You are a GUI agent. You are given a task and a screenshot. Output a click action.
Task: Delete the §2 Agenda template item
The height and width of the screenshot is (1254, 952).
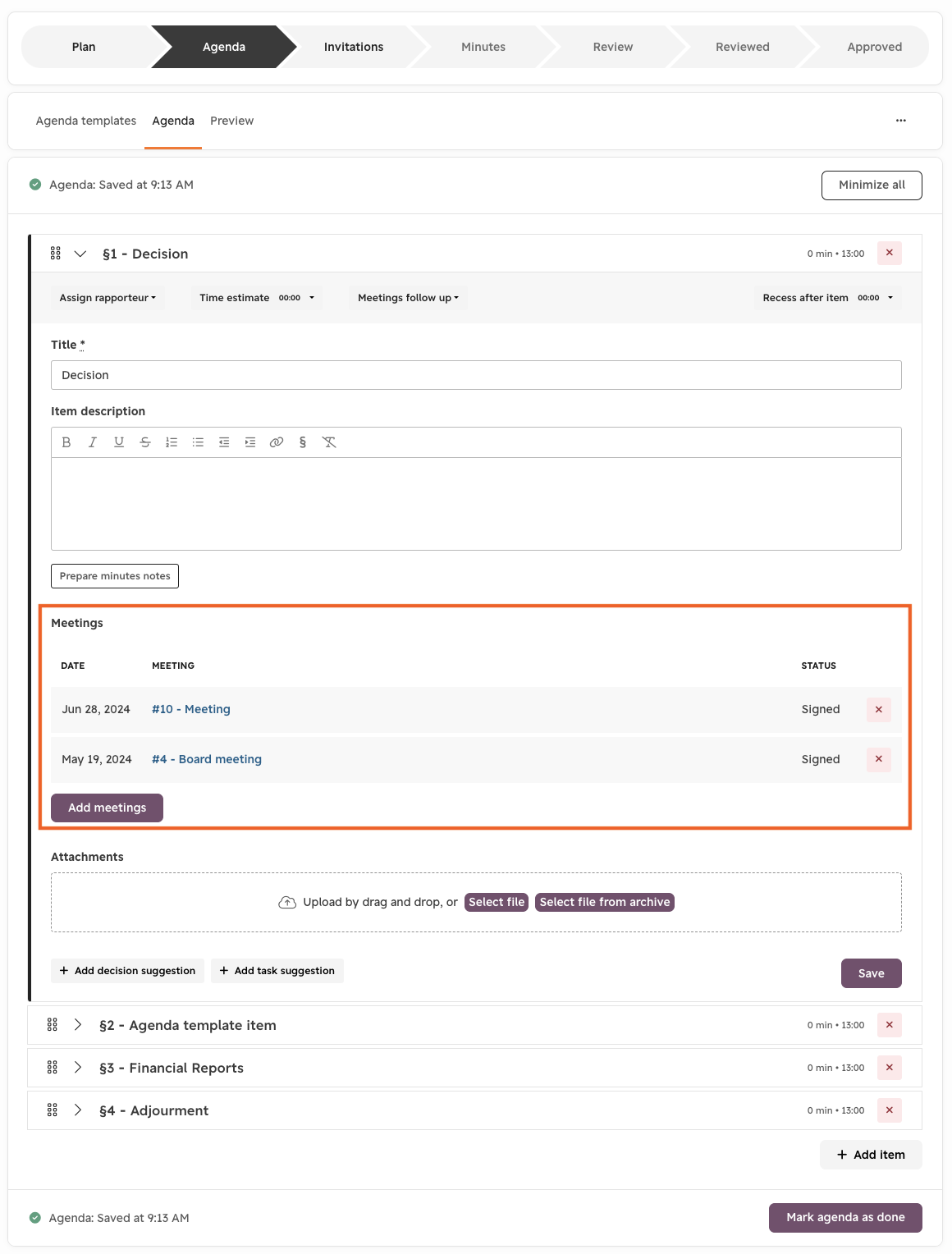pyautogui.click(x=890, y=1025)
